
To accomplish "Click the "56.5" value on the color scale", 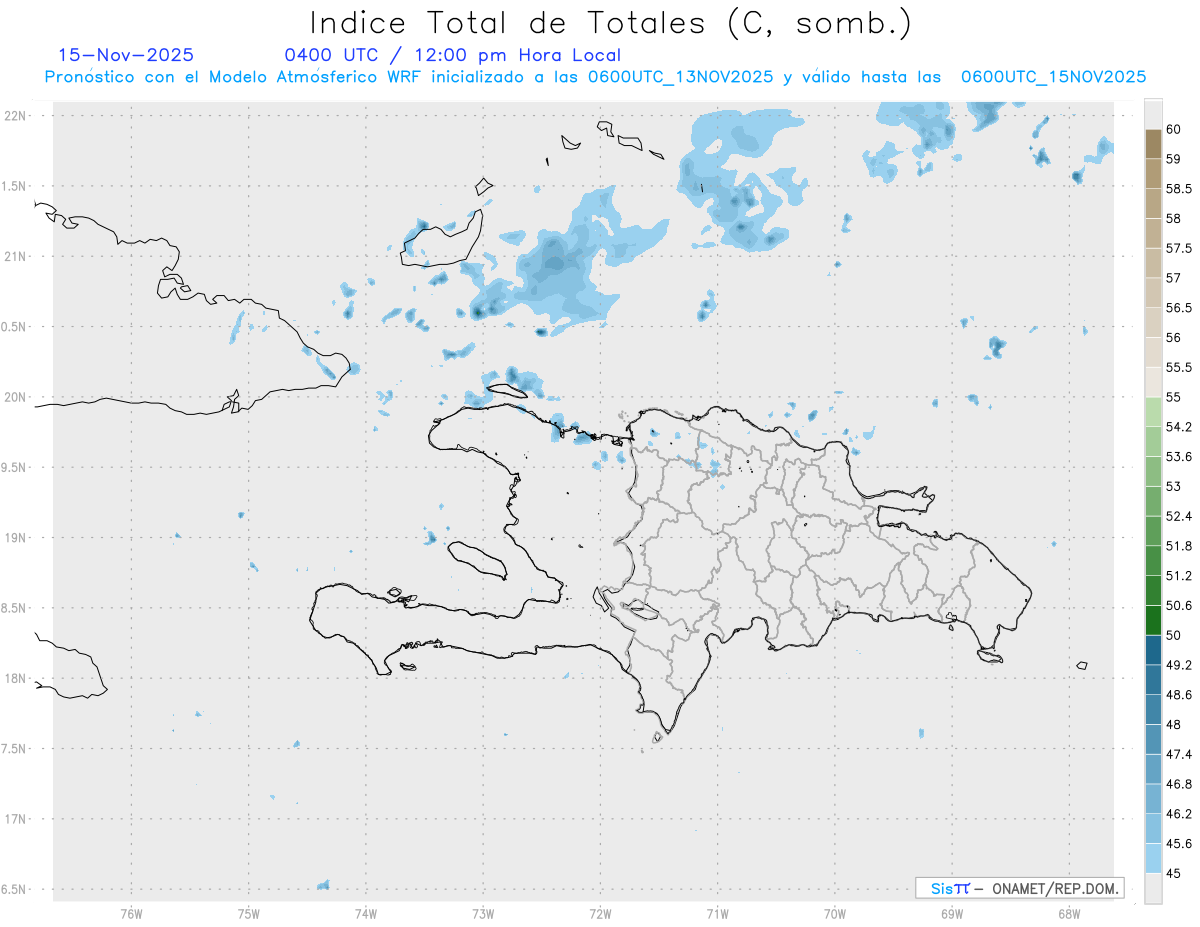I will pos(1178,308).
